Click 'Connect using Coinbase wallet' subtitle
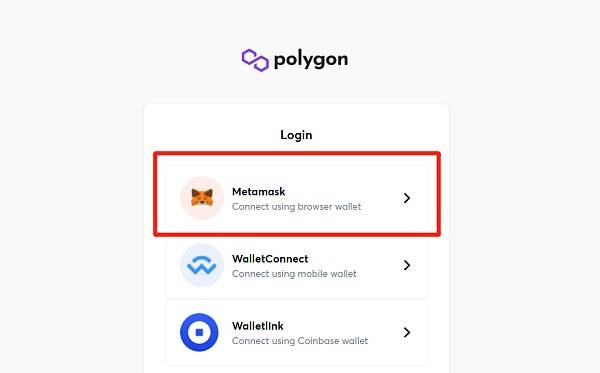Viewport: 600px width, 373px height. (300, 341)
